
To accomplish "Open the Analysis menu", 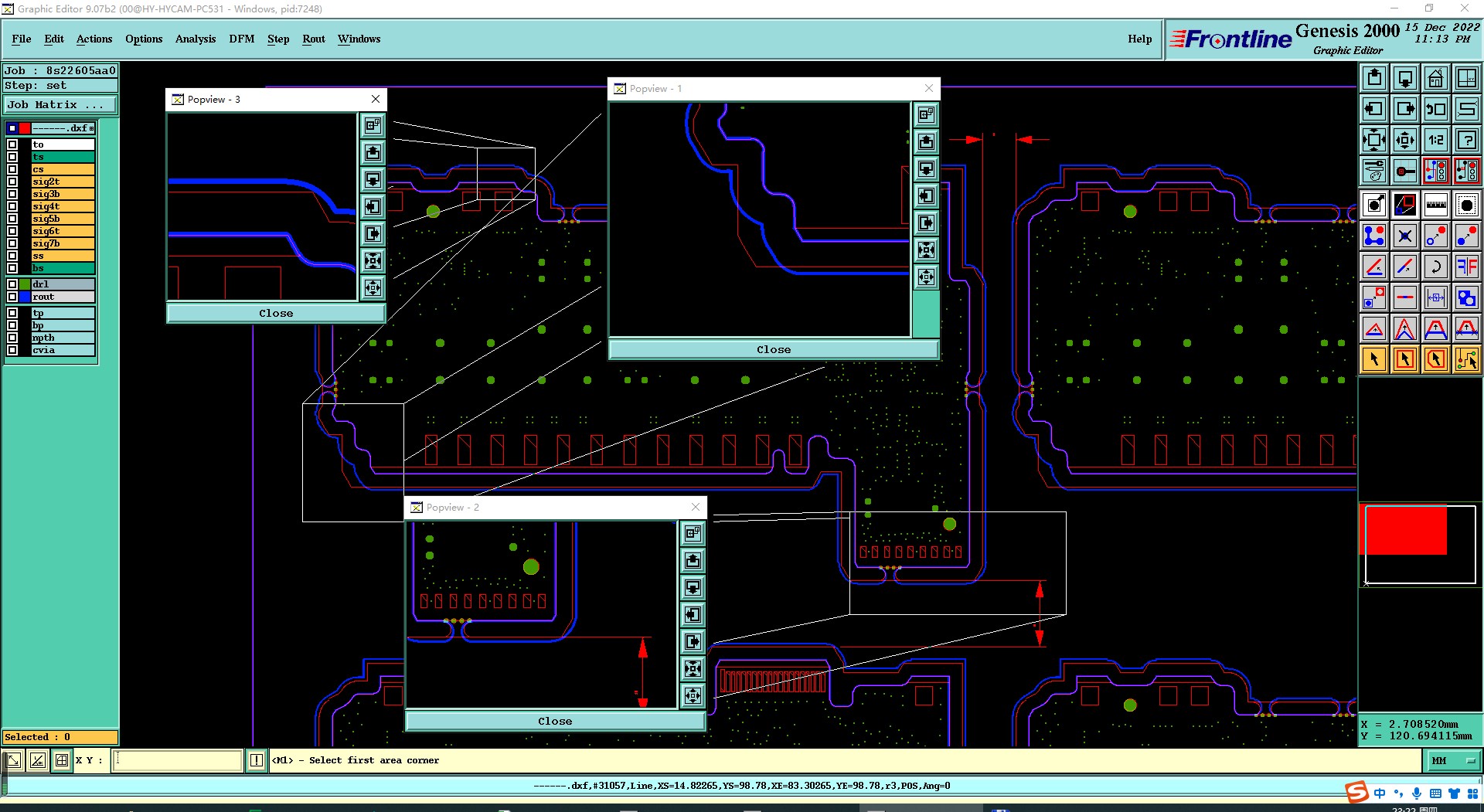I will 196,39.
